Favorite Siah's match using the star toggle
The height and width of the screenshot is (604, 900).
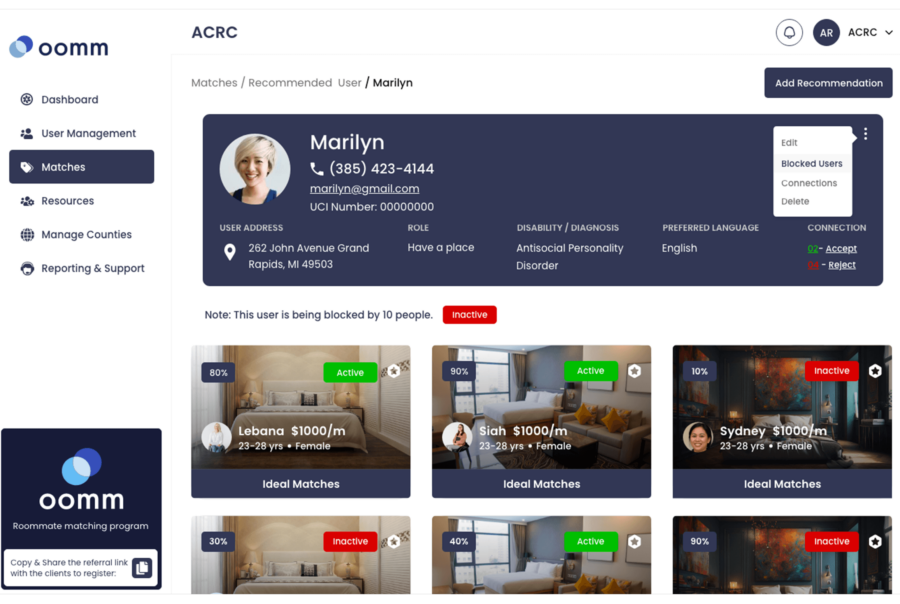coord(635,370)
